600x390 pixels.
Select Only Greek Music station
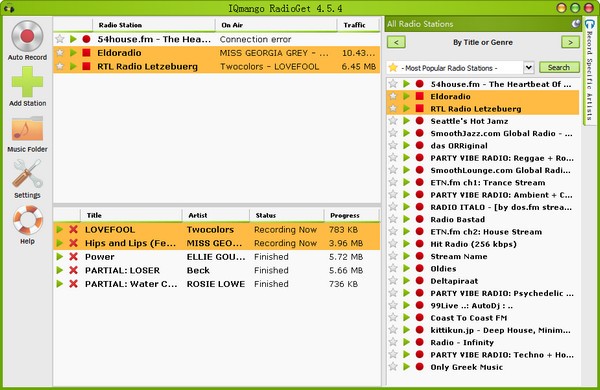[483, 367]
